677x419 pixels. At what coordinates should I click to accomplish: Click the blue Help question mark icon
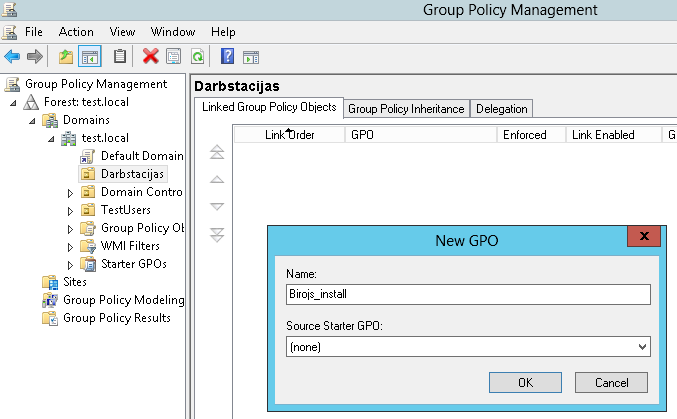pos(227,56)
